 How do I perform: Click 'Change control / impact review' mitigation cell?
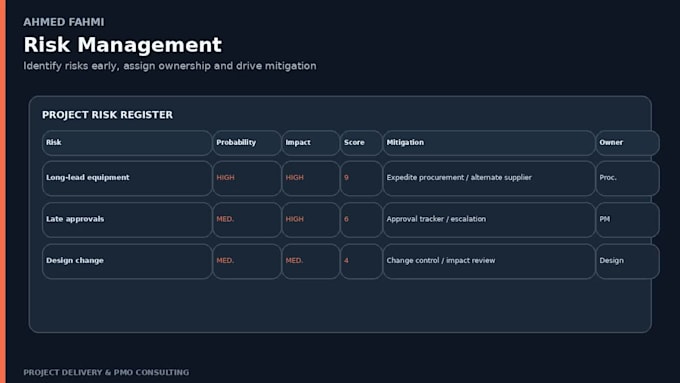pyautogui.click(x=489, y=261)
